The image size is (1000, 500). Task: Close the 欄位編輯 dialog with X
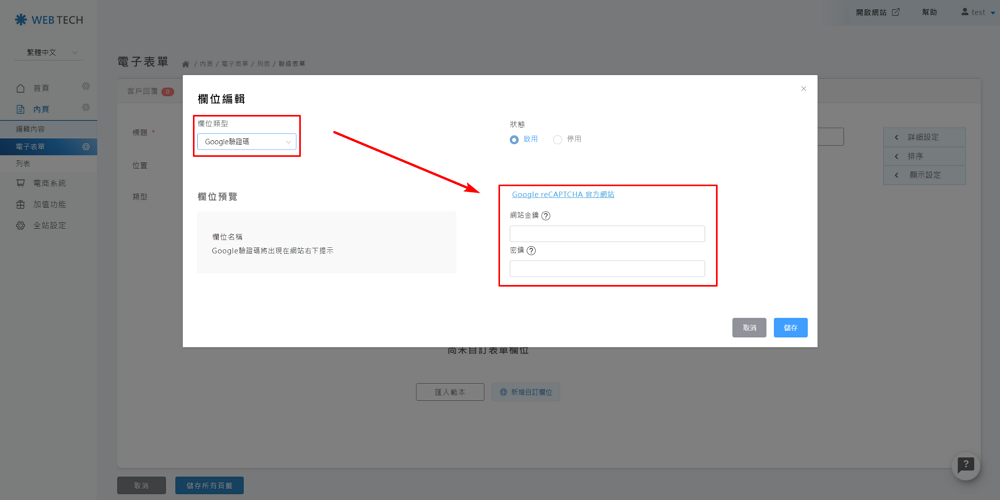pos(803,89)
